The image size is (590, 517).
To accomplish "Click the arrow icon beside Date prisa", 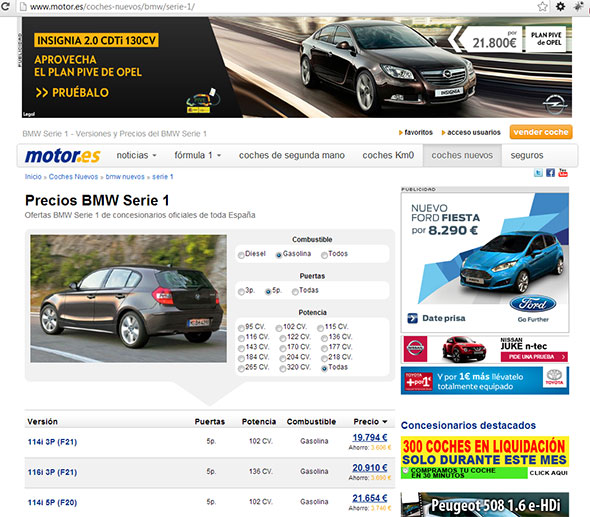I will tap(412, 318).
